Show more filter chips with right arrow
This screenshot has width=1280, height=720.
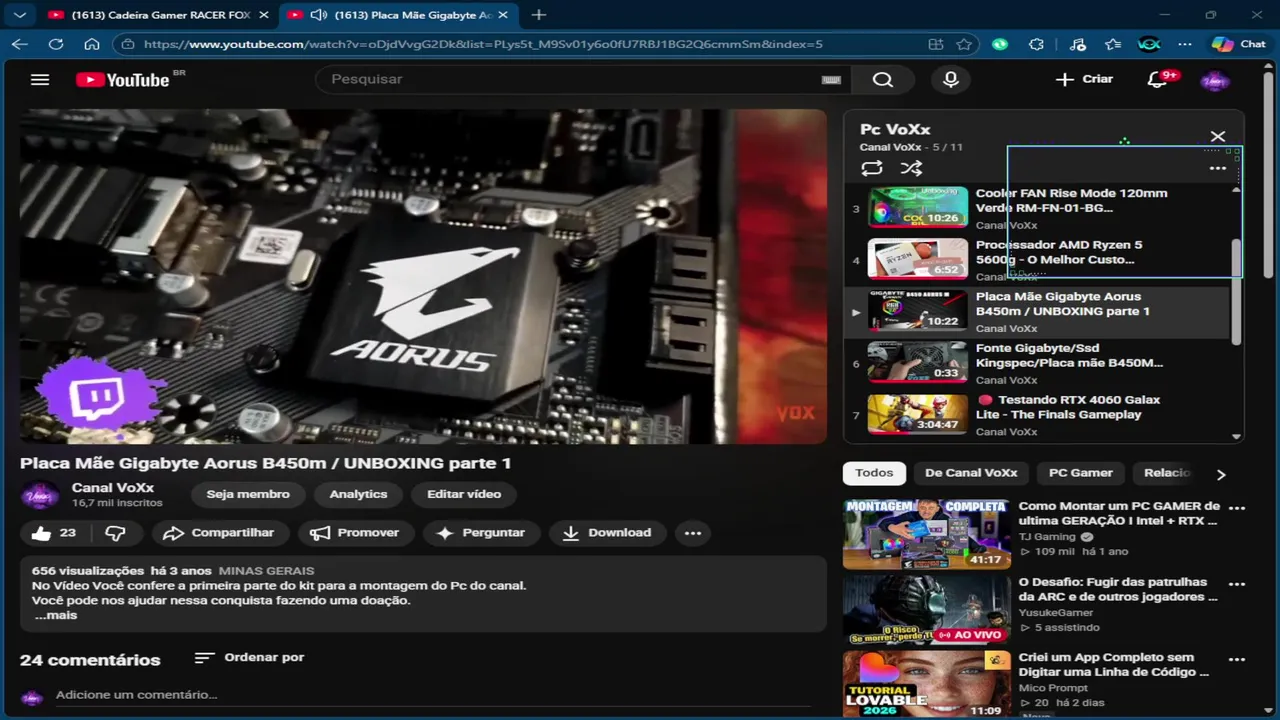(x=1220, y=474)
